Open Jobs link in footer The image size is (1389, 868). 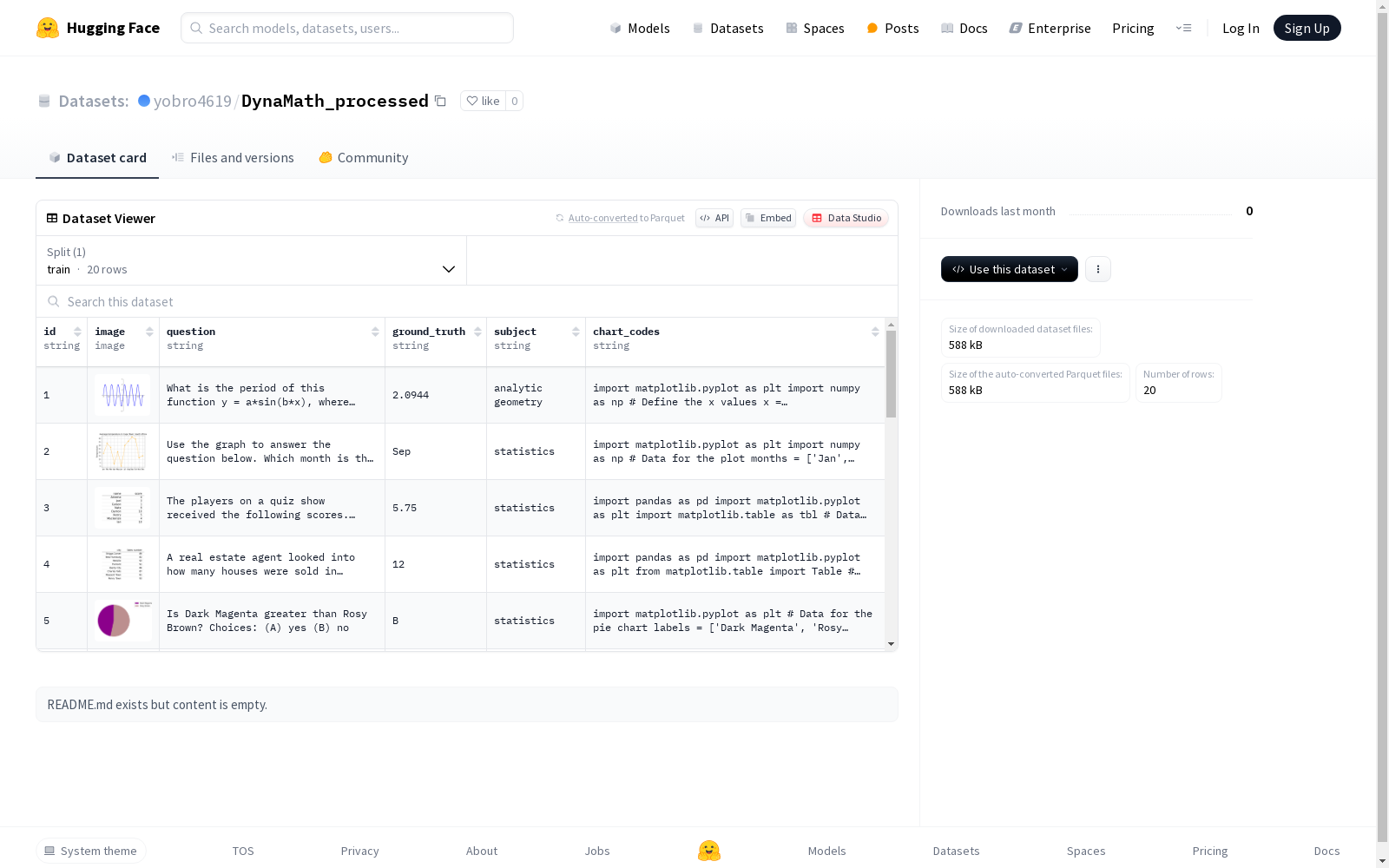[597, 851]
